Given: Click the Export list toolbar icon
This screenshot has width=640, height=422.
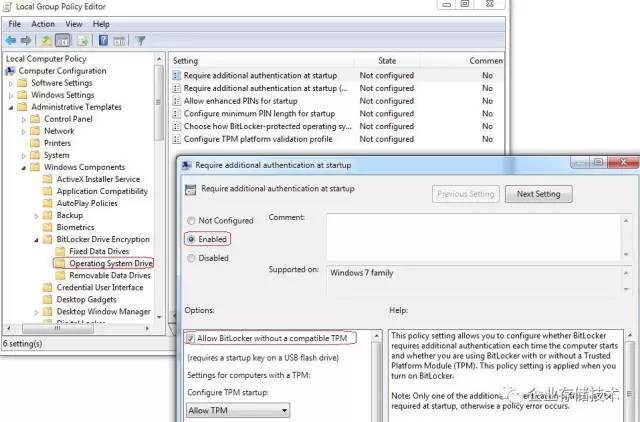Looking at the screenshot, I should click(x=83, y=40).
